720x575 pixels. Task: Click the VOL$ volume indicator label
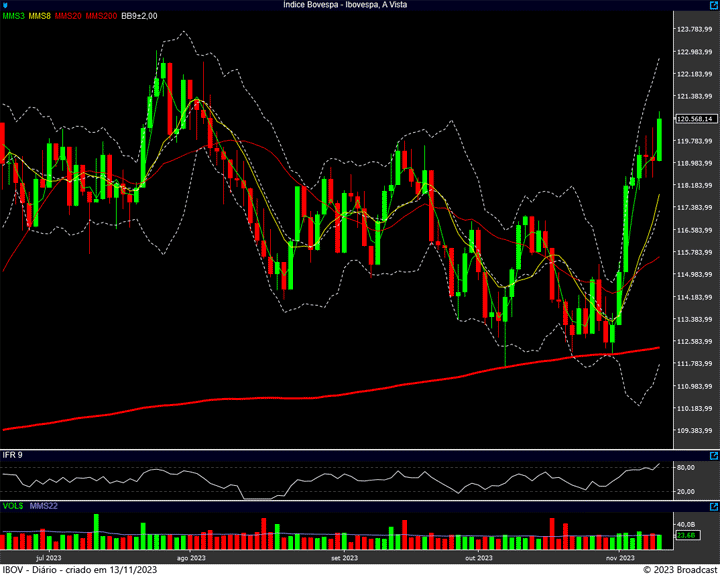pos(13,506)
